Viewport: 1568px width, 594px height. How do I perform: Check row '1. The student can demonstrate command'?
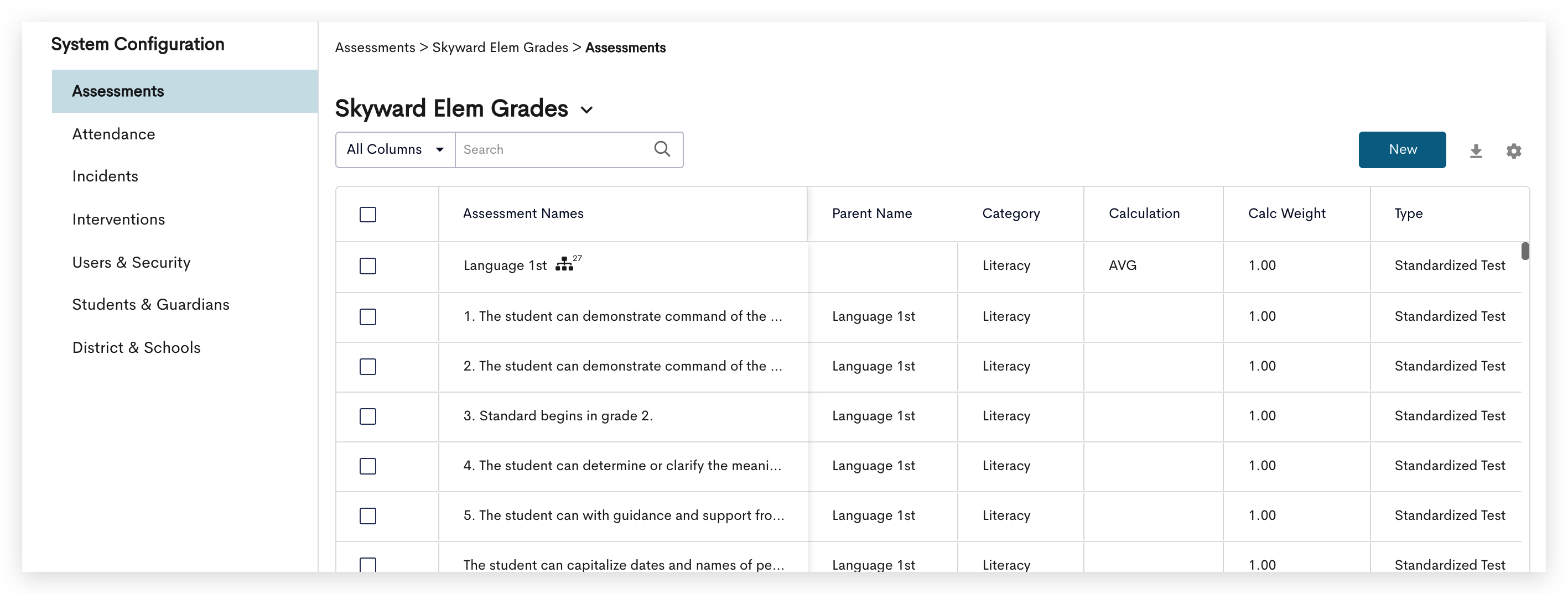[367, 316]
